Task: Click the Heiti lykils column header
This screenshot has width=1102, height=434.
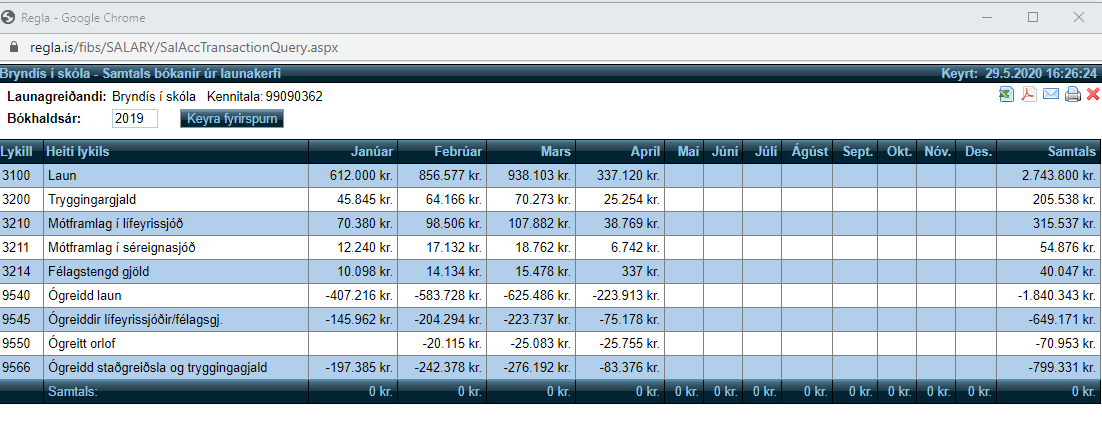Action: [78, 152]
